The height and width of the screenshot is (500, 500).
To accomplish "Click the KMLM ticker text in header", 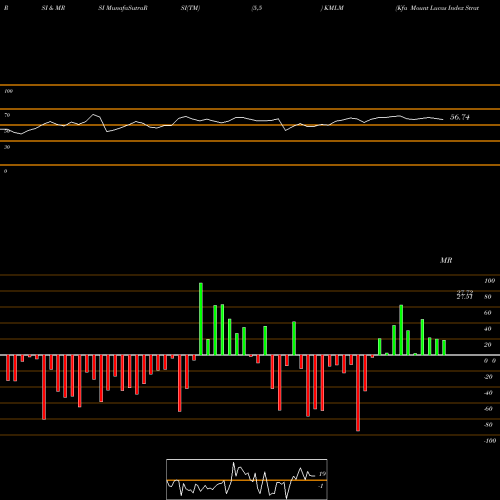I will click(334, 8).
